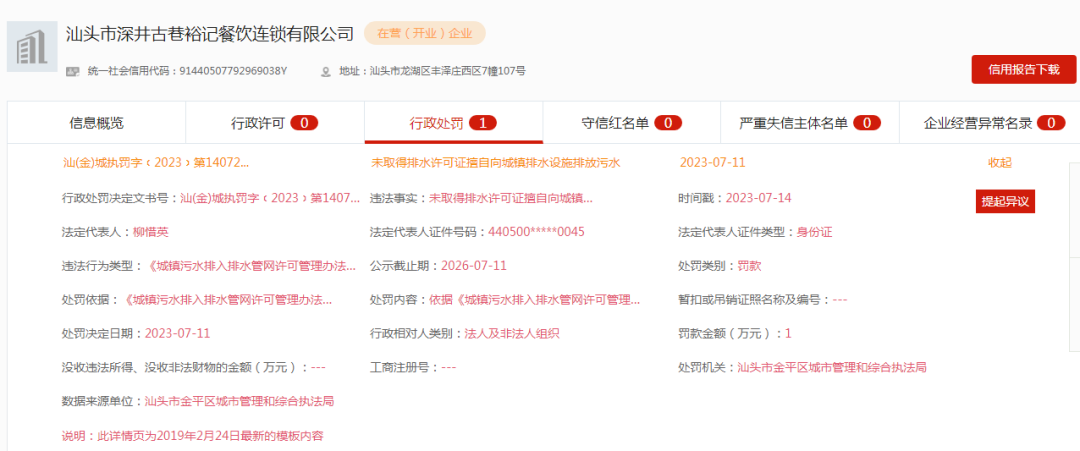Viewport: 1080px width, 451px height.
Task: Select the 行政处罚 tab
Action: (453, 123)
